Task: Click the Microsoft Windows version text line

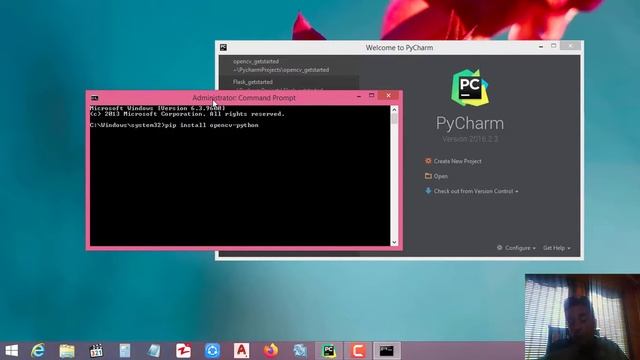Action: [158, 108]
